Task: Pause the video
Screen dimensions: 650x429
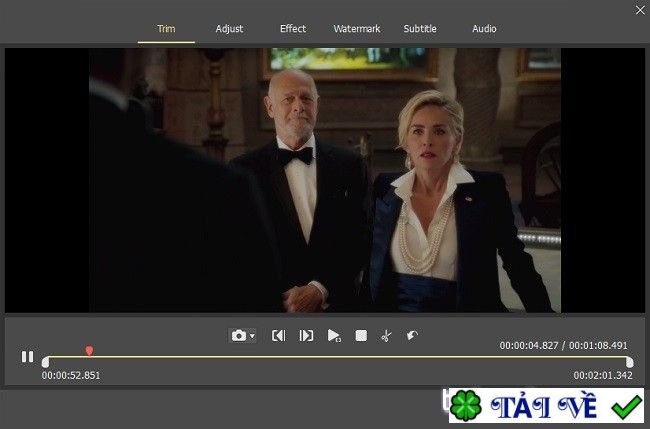Action: click(27, 356)
